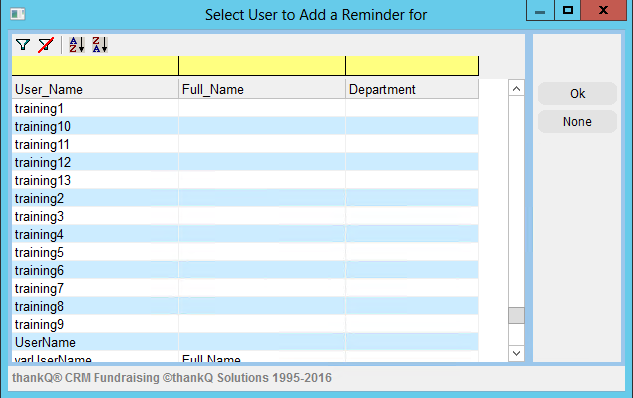Sort ascending with the A-Z icon
The height and width of the screenshot is (398, 633).
pos(77,44)
